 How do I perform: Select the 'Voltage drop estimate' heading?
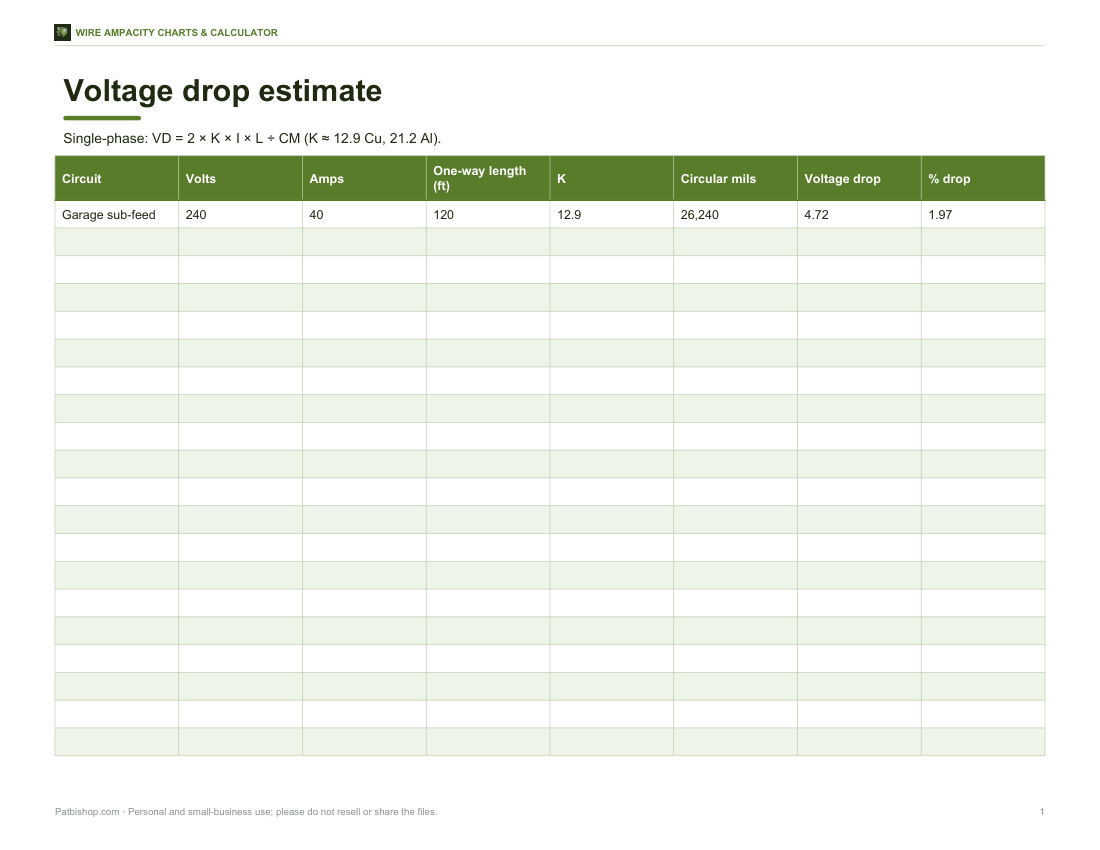(x=222, y=91)
